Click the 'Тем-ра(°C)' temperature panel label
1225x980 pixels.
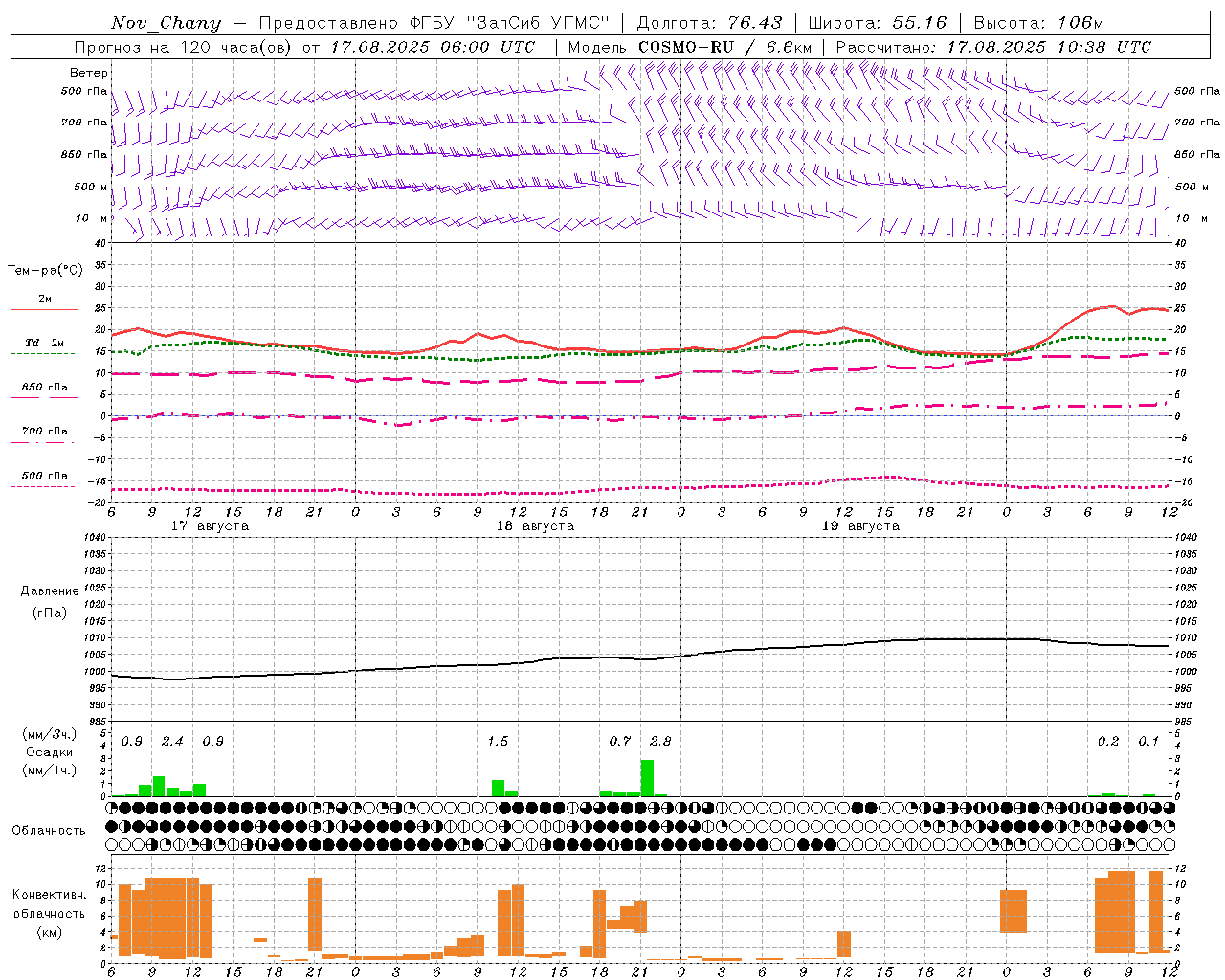(x=45, y=271)
